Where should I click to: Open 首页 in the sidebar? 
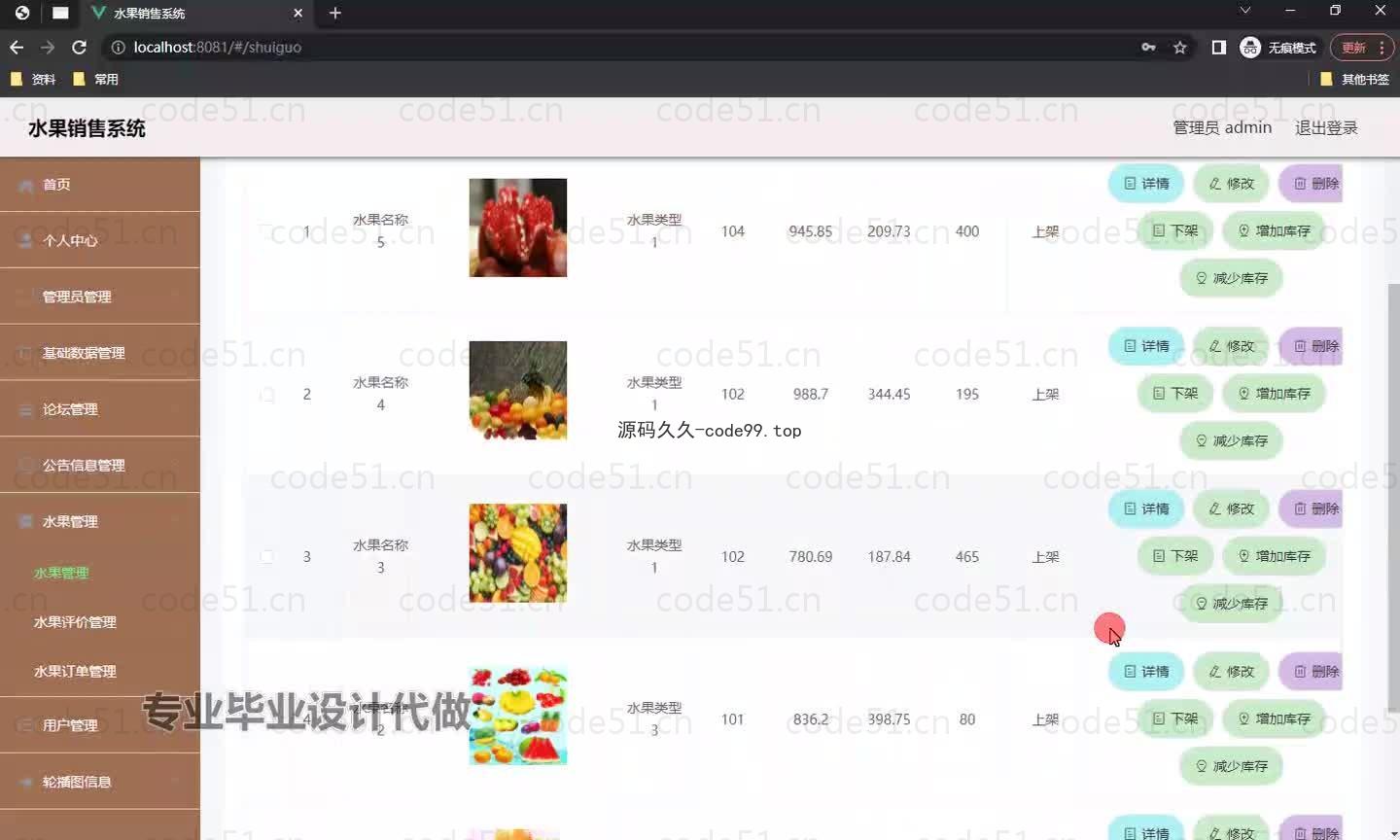[100, 184]
